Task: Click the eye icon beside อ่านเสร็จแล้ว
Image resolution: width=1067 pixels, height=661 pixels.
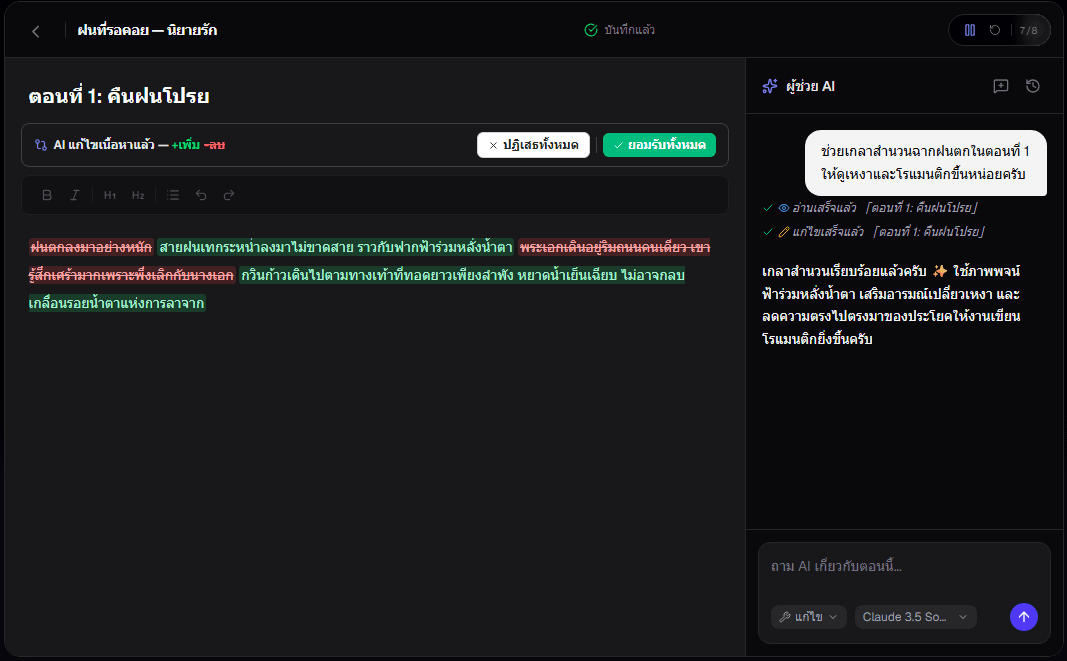Action: [784, 208]
